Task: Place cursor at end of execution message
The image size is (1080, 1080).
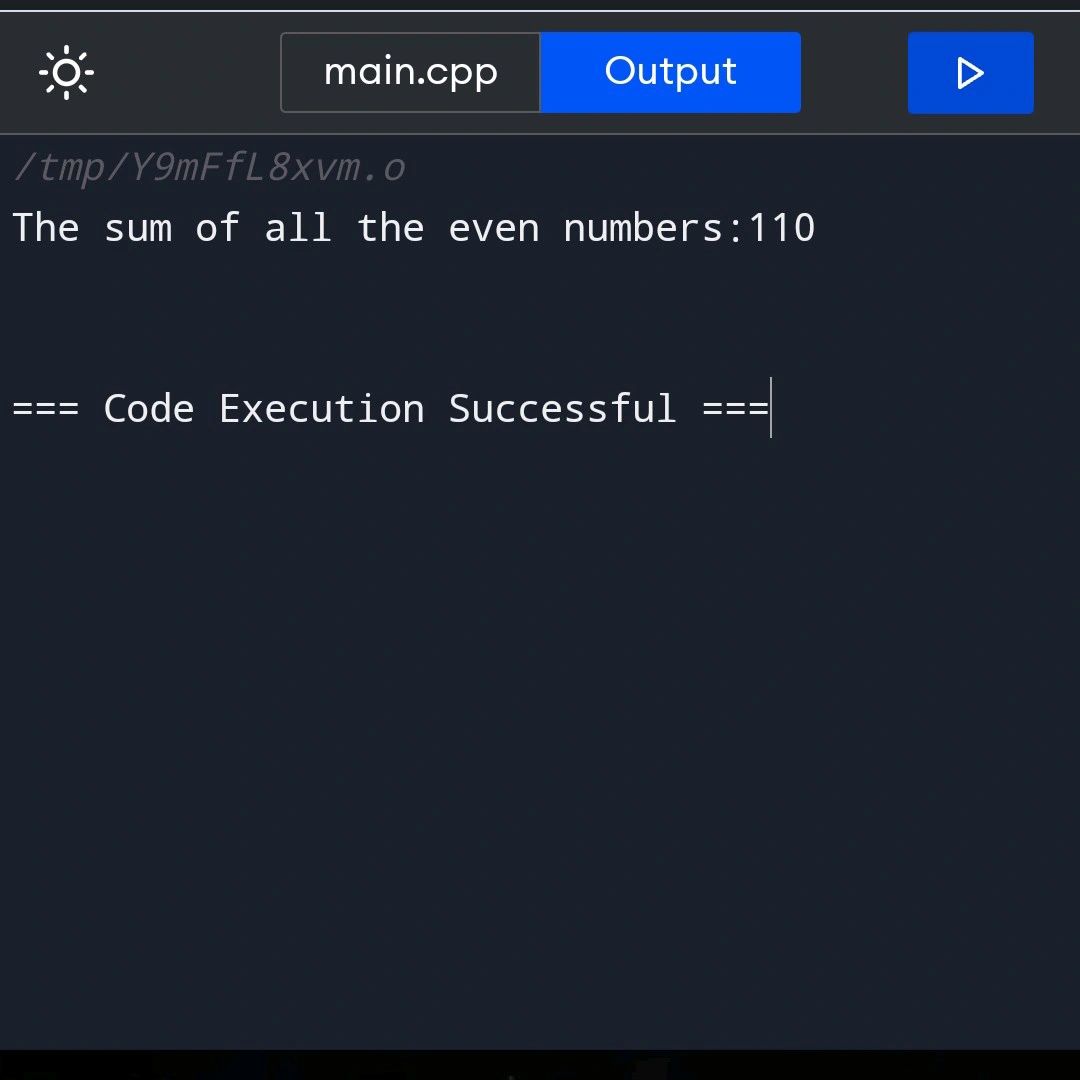Action: 771,408
